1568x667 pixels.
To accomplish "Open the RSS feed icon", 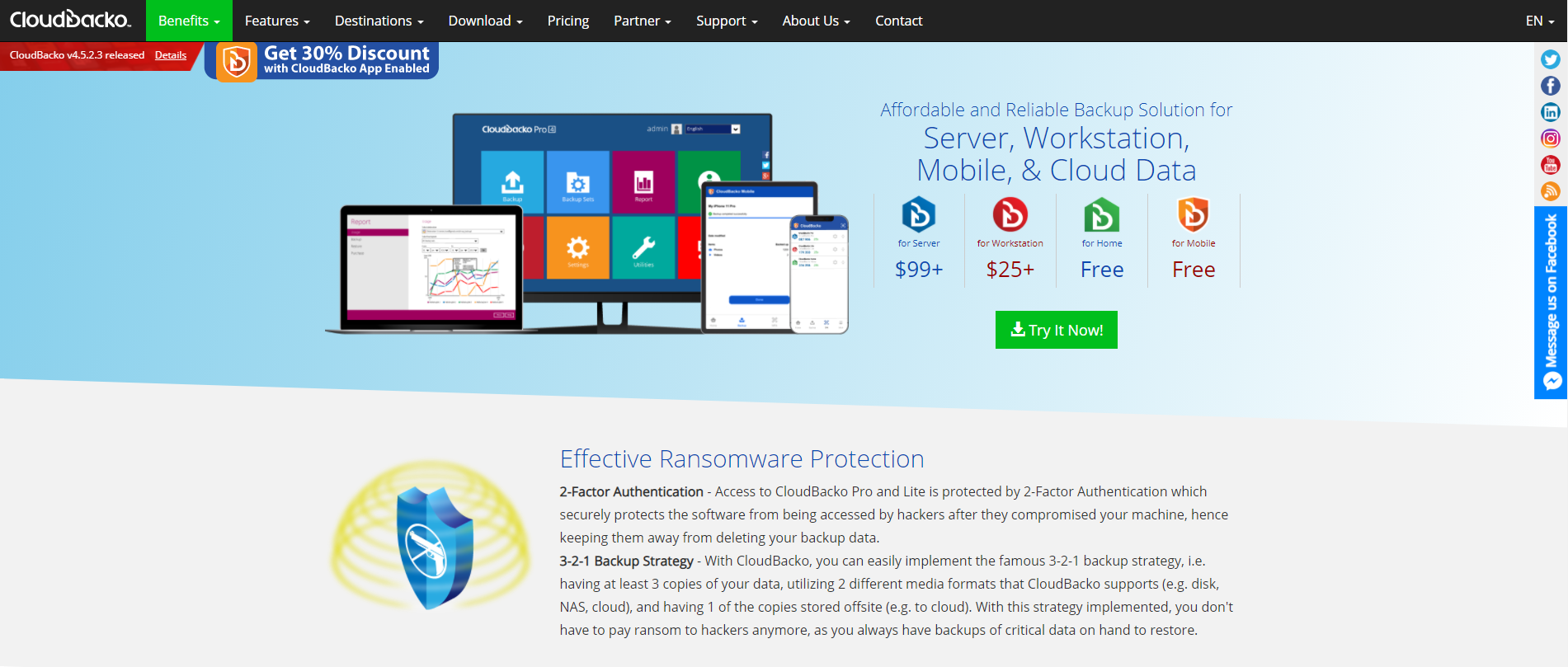I will tap(1551, 191).
